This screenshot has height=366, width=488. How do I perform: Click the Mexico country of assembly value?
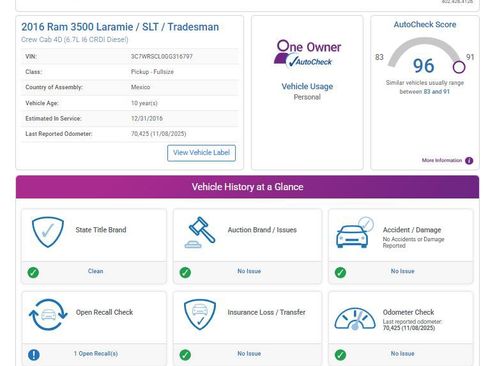[x=140, y=87]
